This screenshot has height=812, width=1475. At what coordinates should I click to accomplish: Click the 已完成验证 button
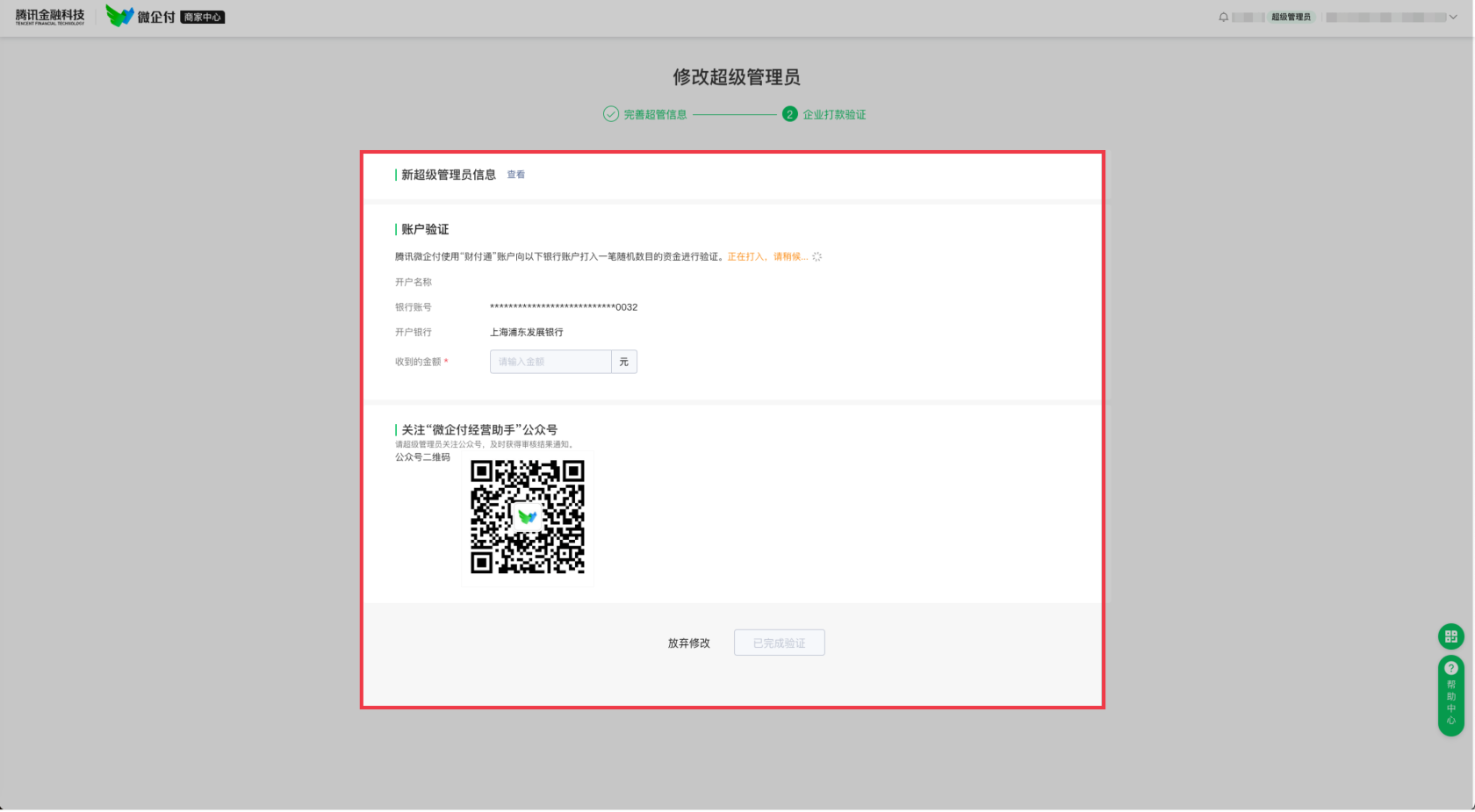click(780, 643)
